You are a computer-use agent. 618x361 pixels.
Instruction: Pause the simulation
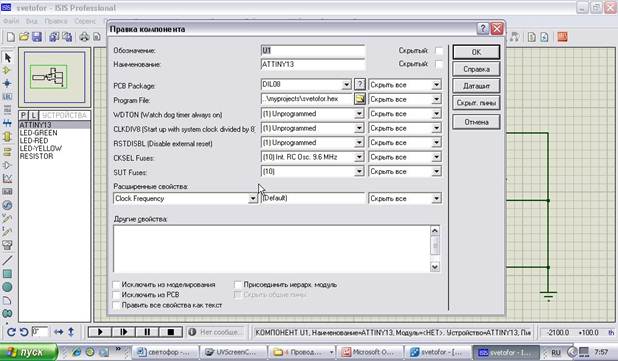pos(147,332)
